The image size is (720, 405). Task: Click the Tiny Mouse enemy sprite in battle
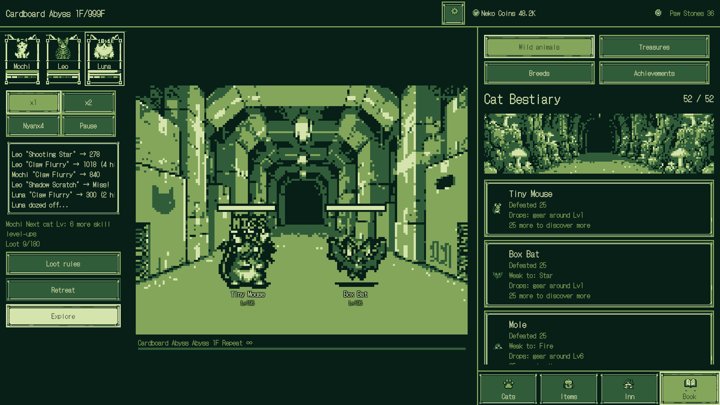tap(247, 253)
